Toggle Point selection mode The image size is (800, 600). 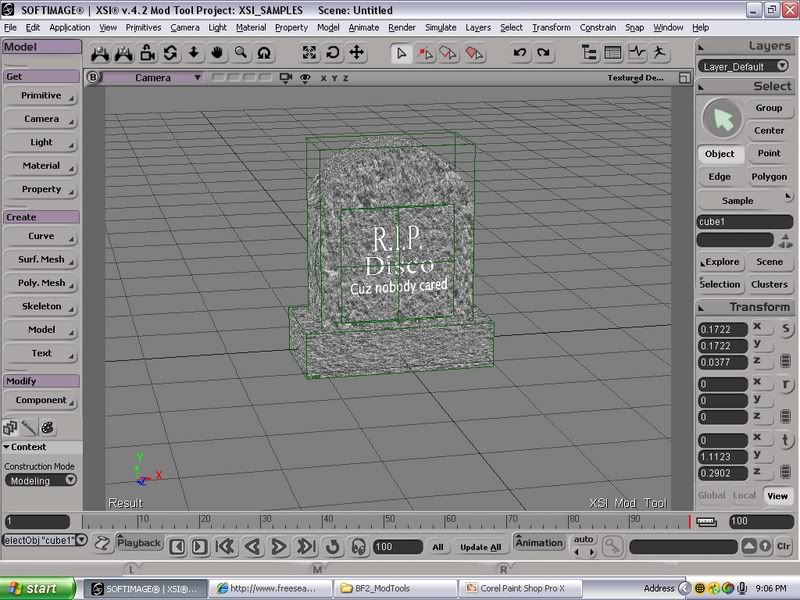[x=769, y=153]
